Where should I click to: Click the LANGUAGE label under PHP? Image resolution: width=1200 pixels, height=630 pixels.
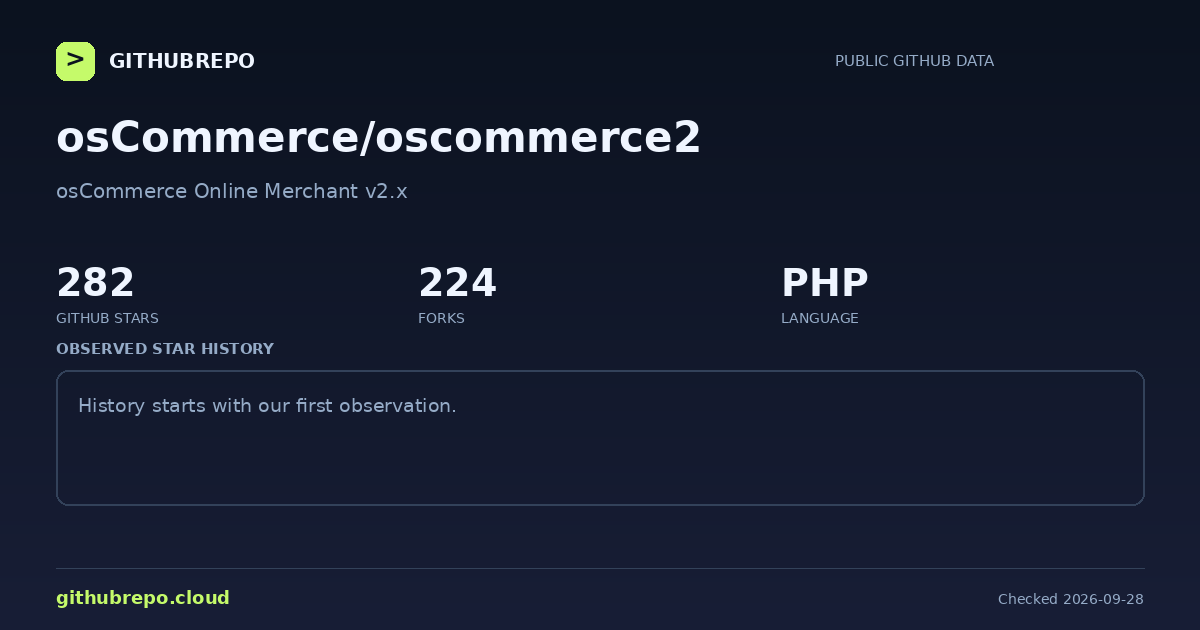pyautogui.click(x=819, y=318)
